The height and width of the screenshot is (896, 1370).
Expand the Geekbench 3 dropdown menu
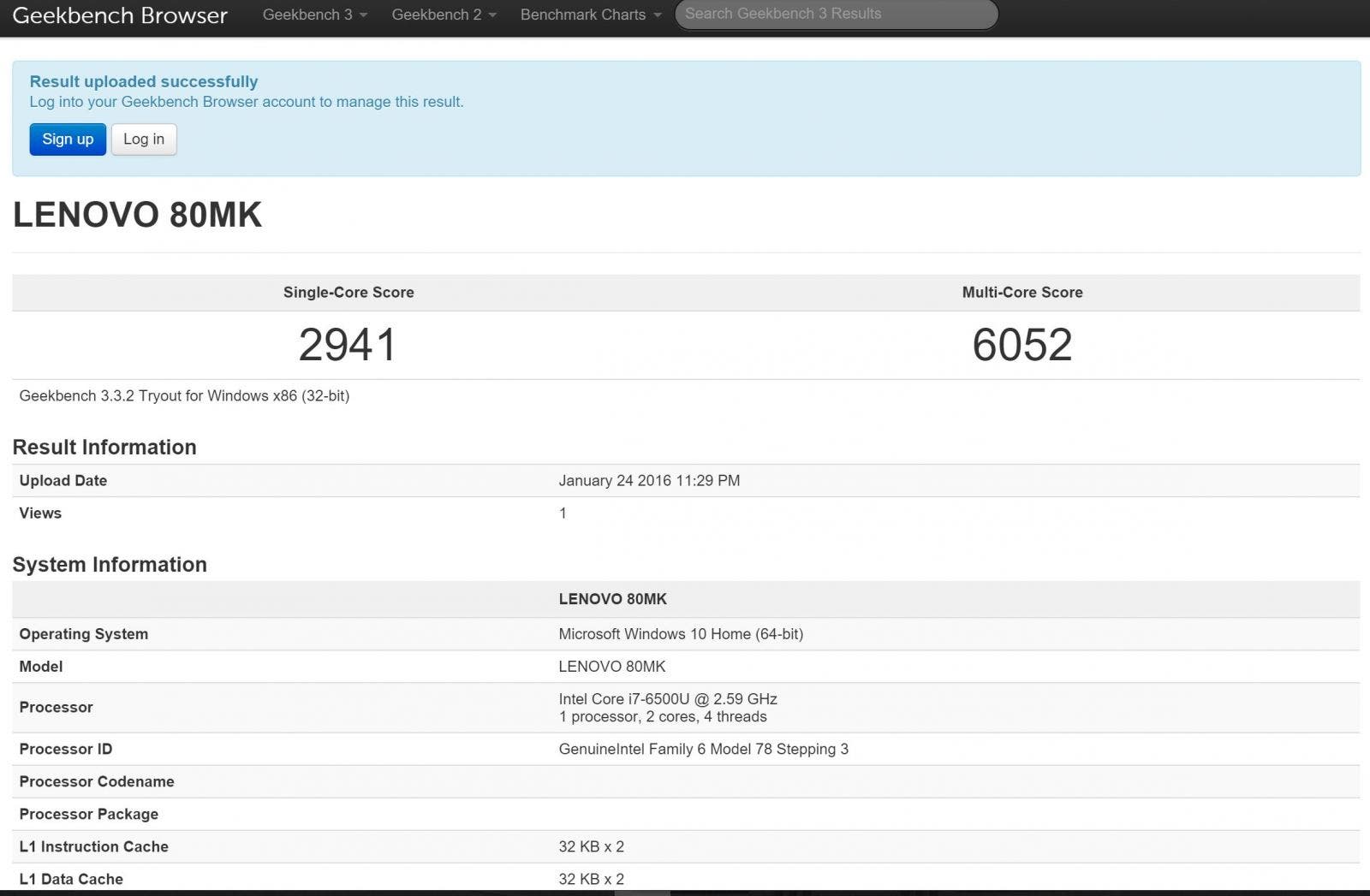pos(315,15)
